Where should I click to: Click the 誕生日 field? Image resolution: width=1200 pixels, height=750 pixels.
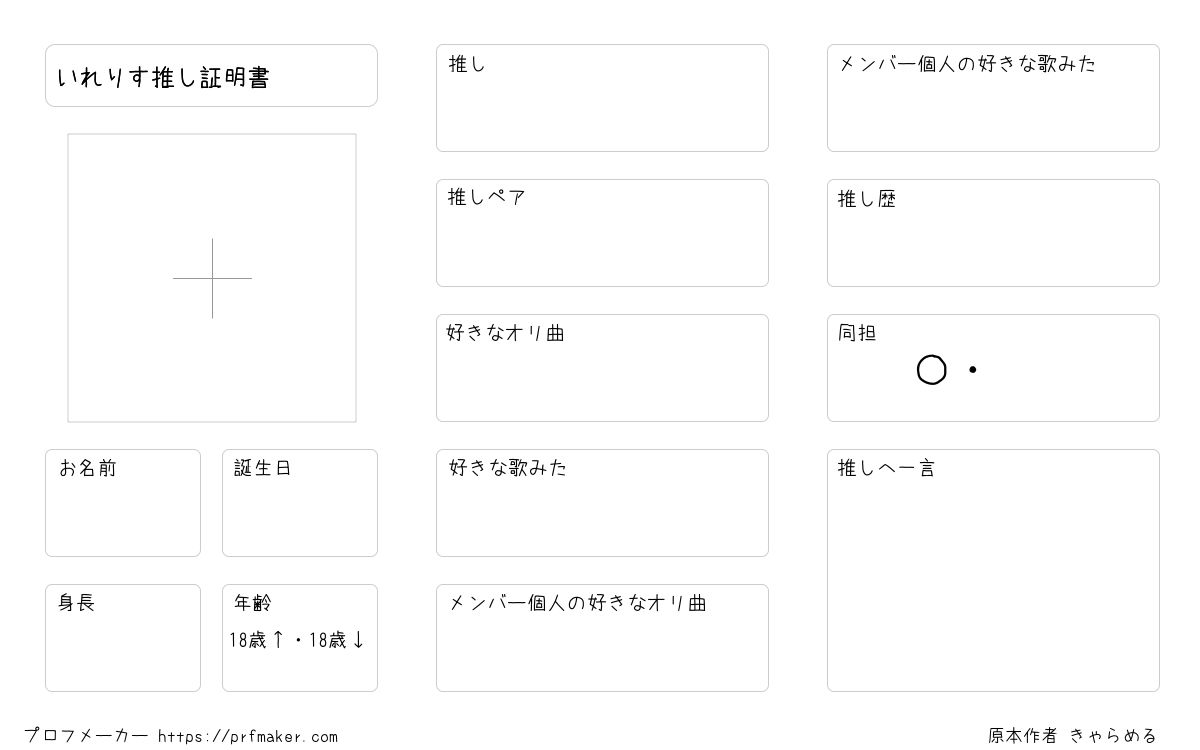300,503
